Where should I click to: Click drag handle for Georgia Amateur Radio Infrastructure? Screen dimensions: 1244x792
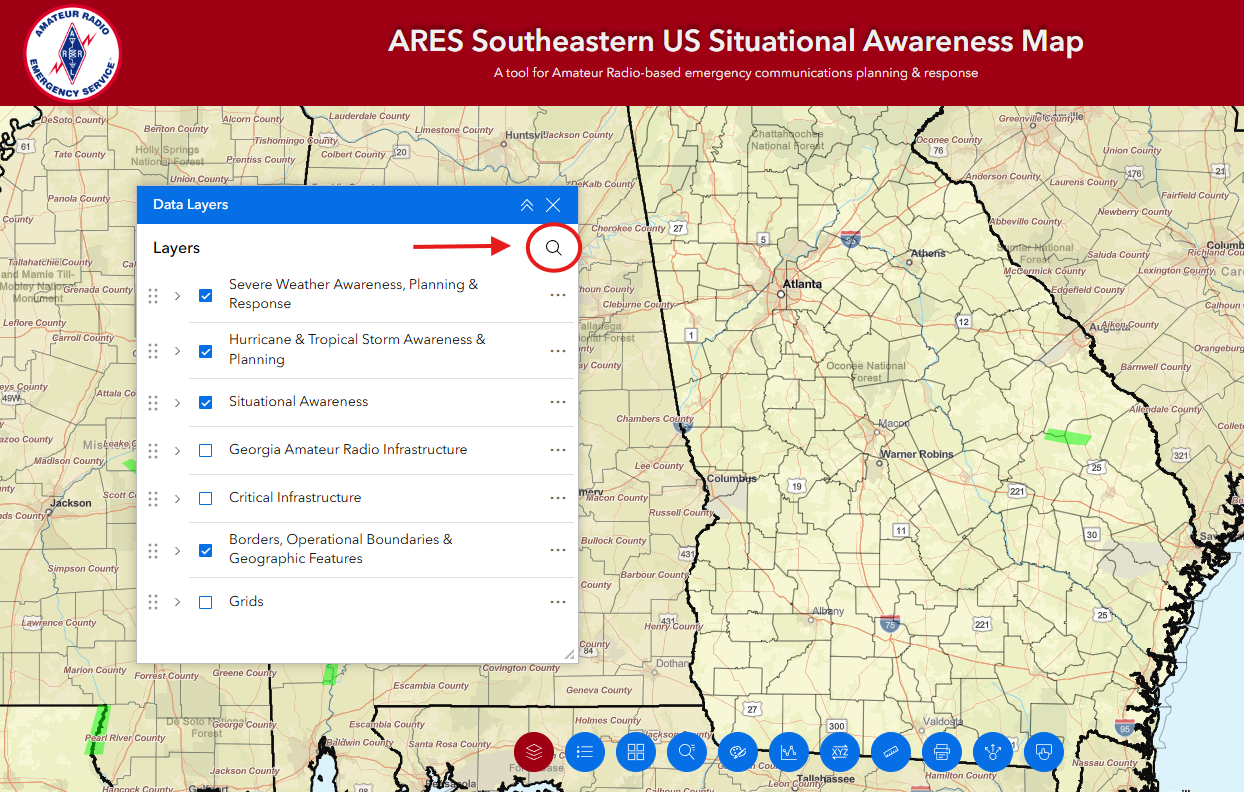(153, 451)
